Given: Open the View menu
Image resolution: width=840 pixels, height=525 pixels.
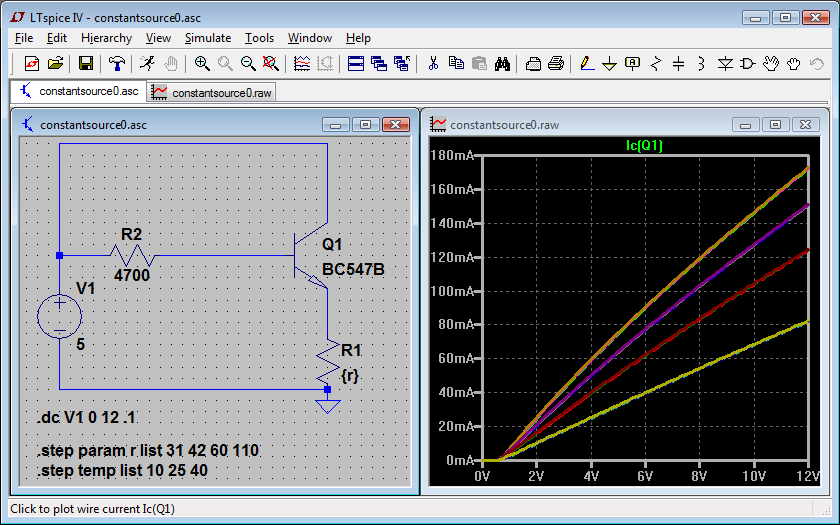Looking at the screenshot, I should tap(158, 38).
